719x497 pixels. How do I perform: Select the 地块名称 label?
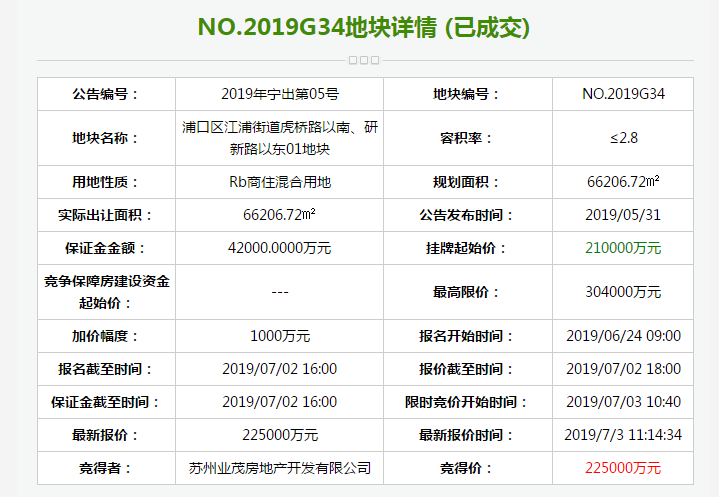click(x=106, y=138)
